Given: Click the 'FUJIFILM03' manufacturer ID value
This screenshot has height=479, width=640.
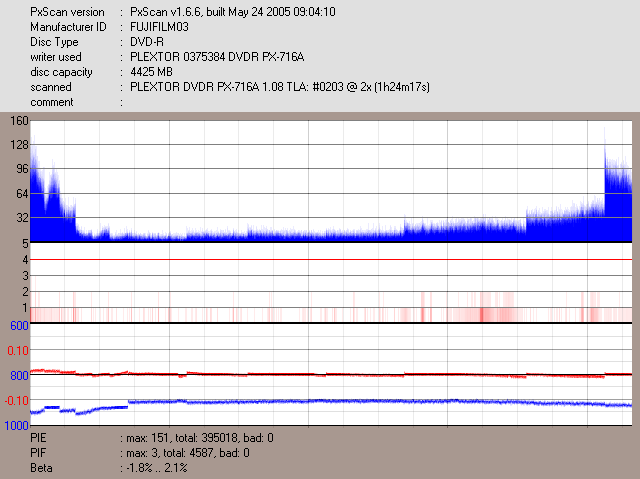Looking at the screenshot, I should pos(159,27).
